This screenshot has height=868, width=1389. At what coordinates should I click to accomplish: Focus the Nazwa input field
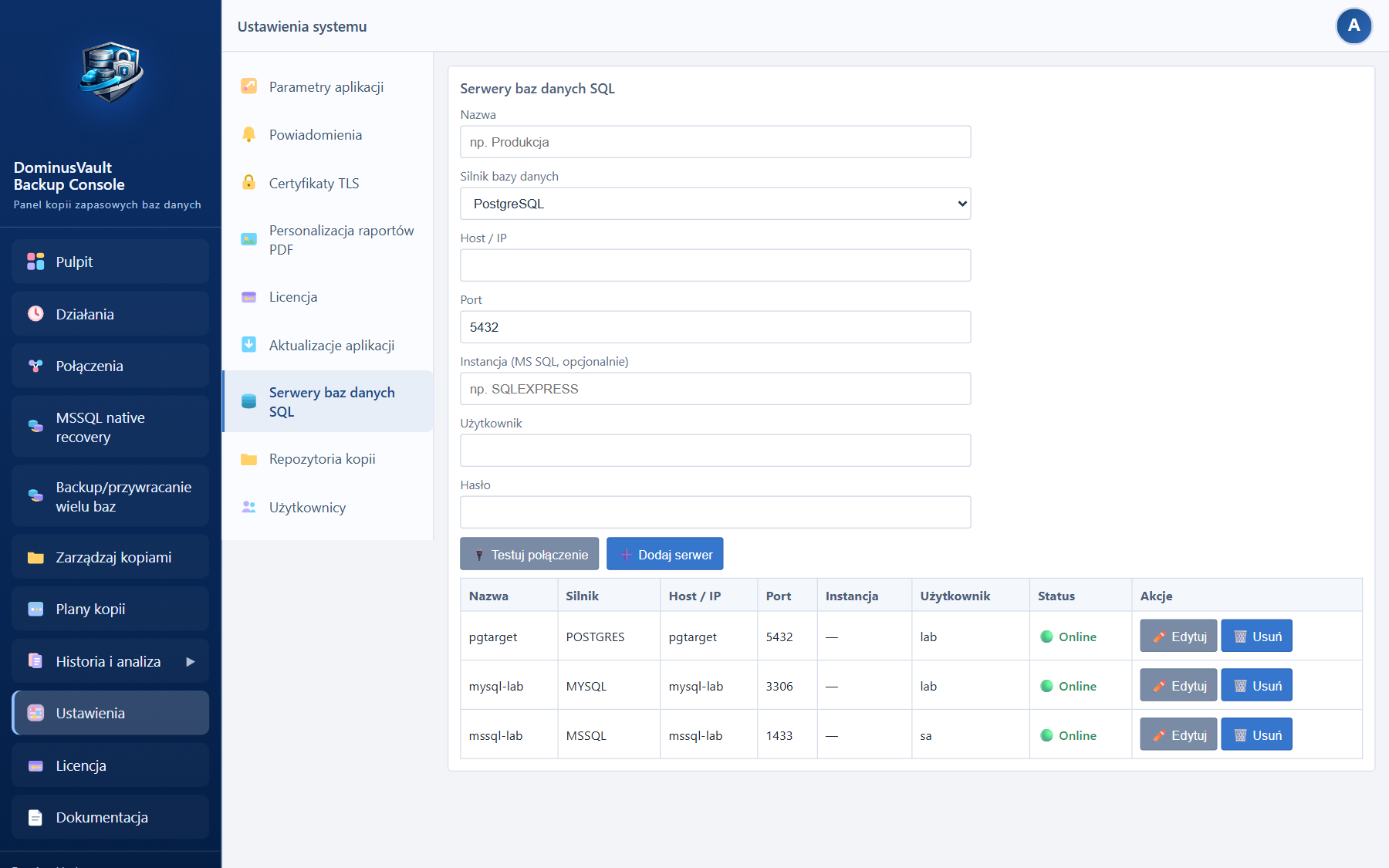click(715, 142)
